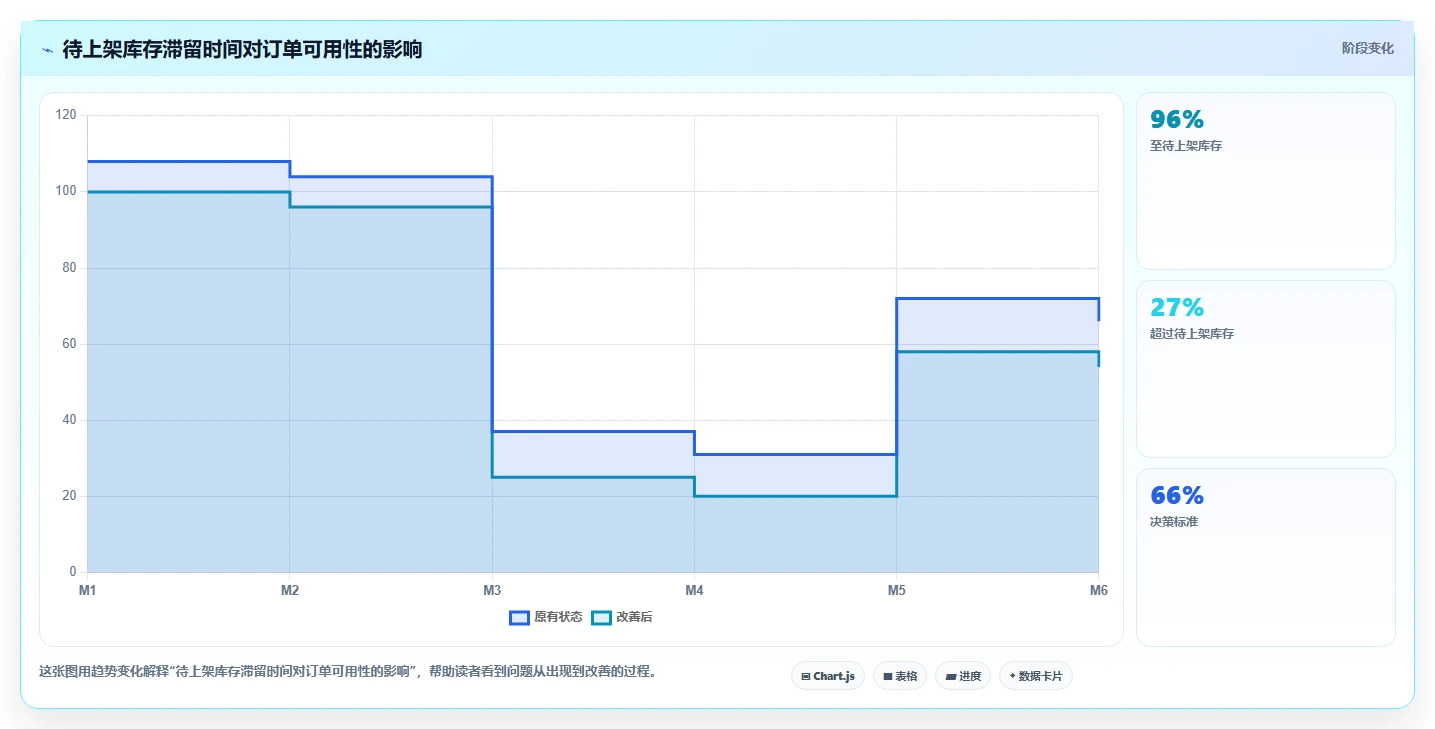Screen dimensions: 1435x729
Task: Click the 66% metric value
Action: (1177, 496)
